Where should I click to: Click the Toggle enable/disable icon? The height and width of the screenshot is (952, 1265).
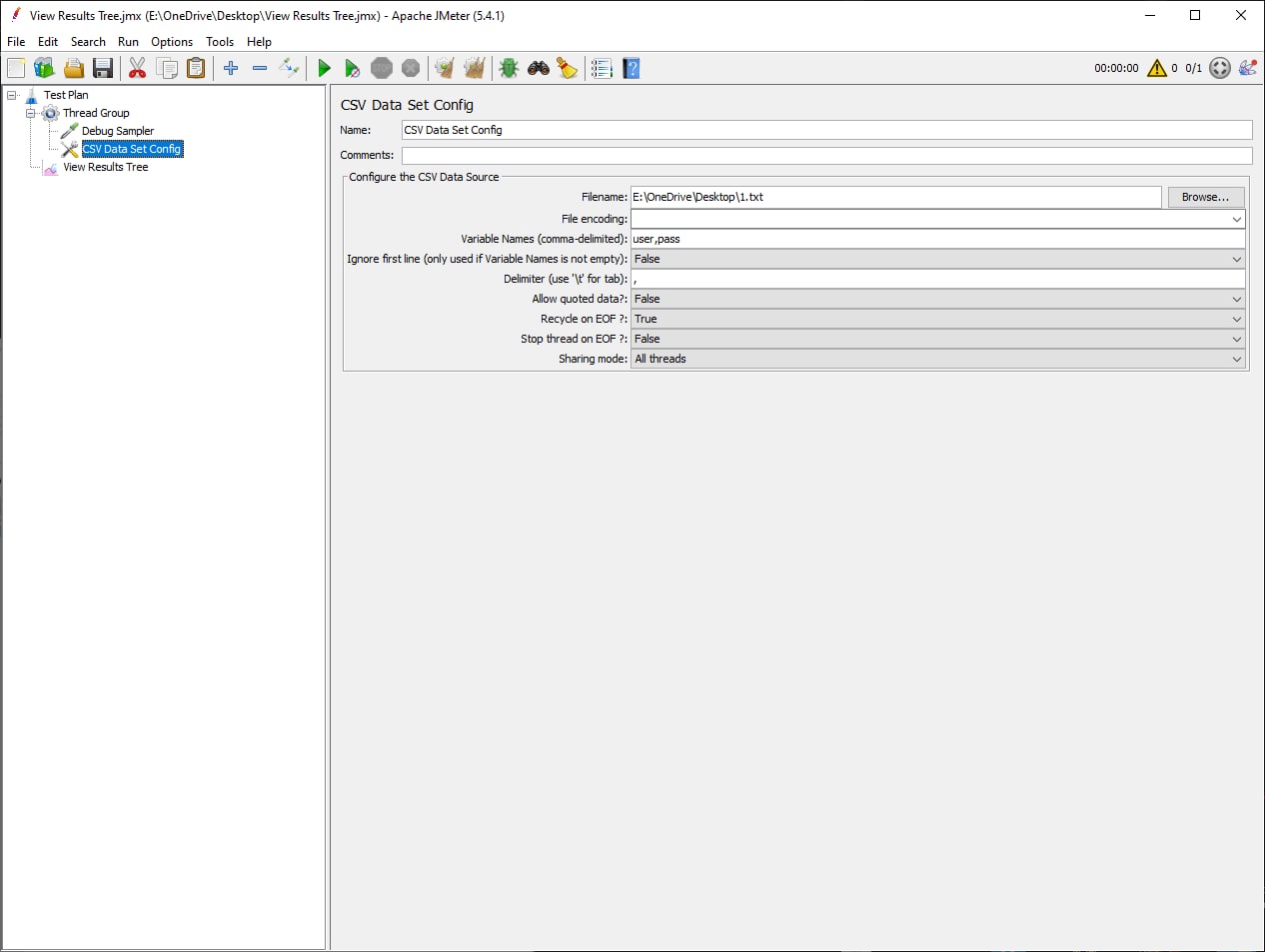tap(289, 68)
